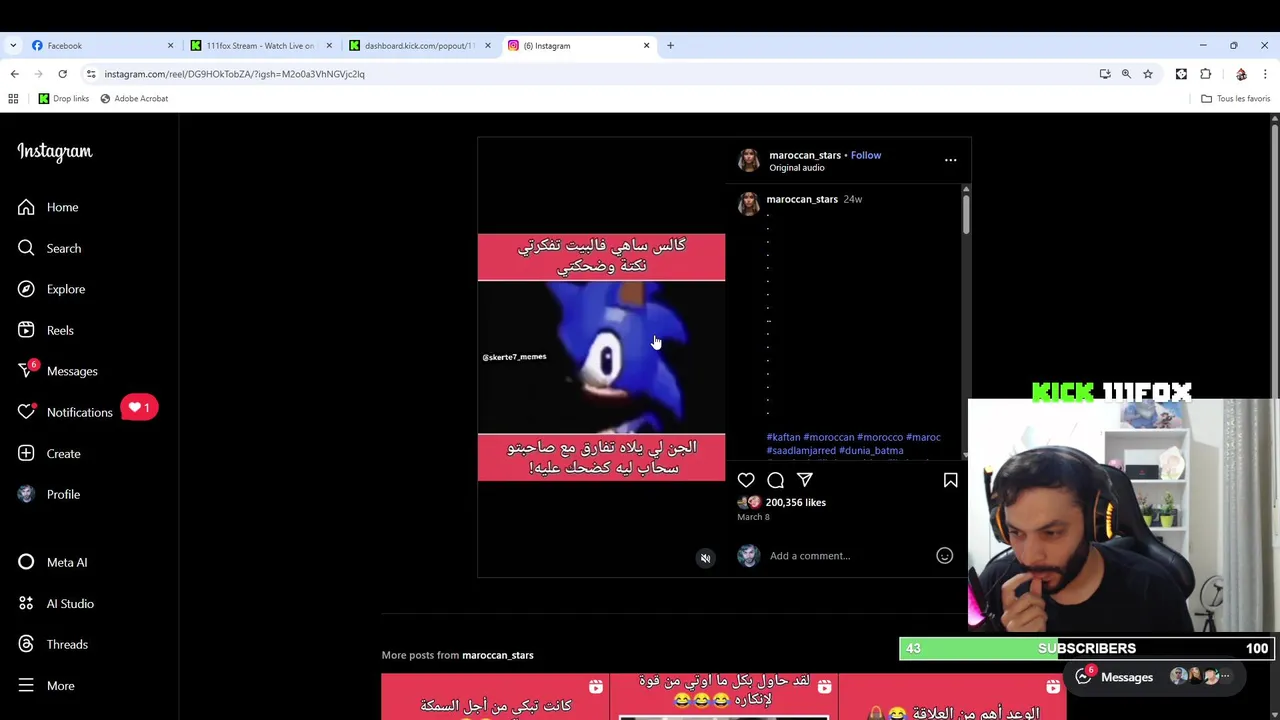Switch to the dashboard.kick.com tab
The width and height of the screenshot is (1280, 720).
pos(418,45)
